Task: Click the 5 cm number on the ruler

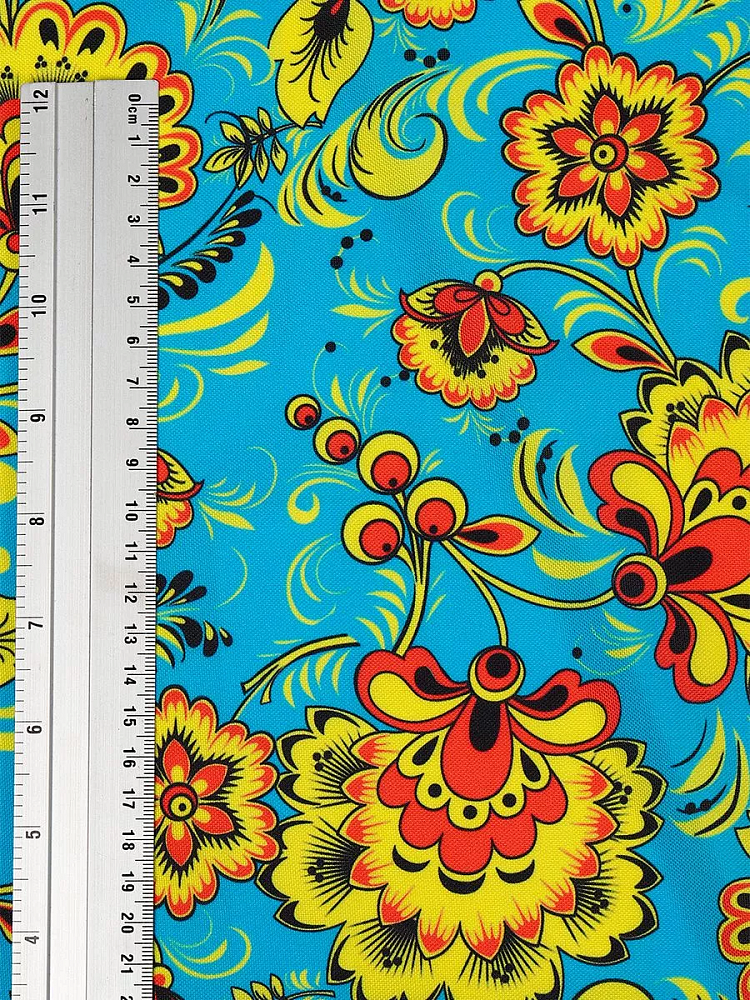Action: coord(132,300)
